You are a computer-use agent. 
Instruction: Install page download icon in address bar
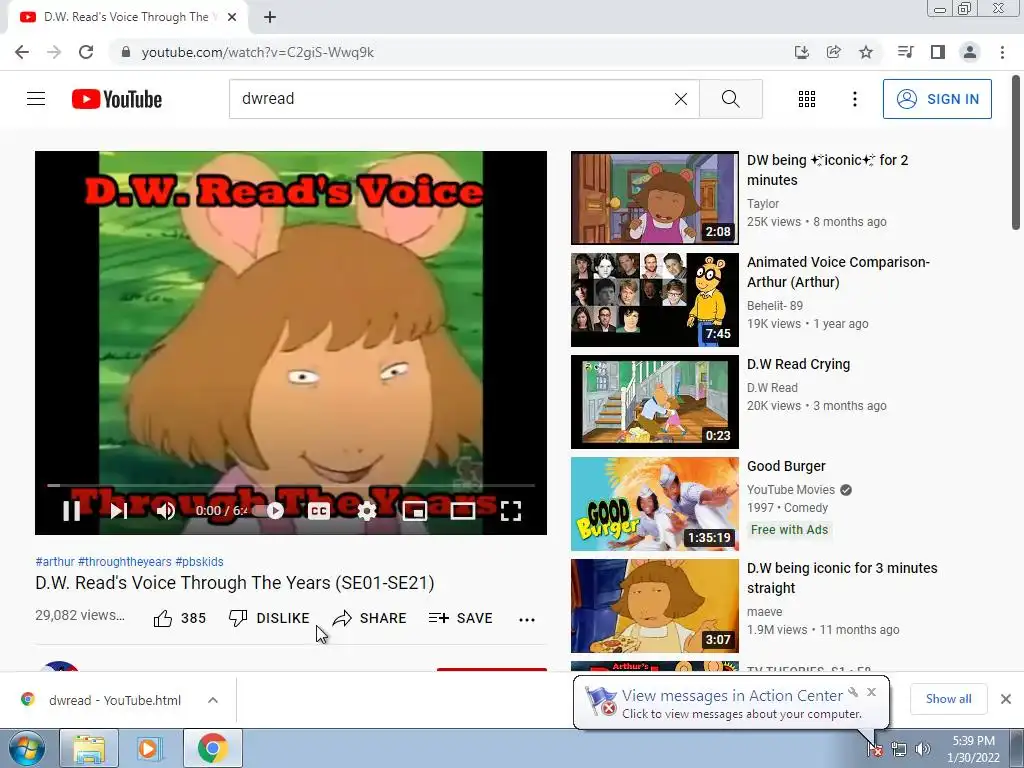tap(802, 52)
